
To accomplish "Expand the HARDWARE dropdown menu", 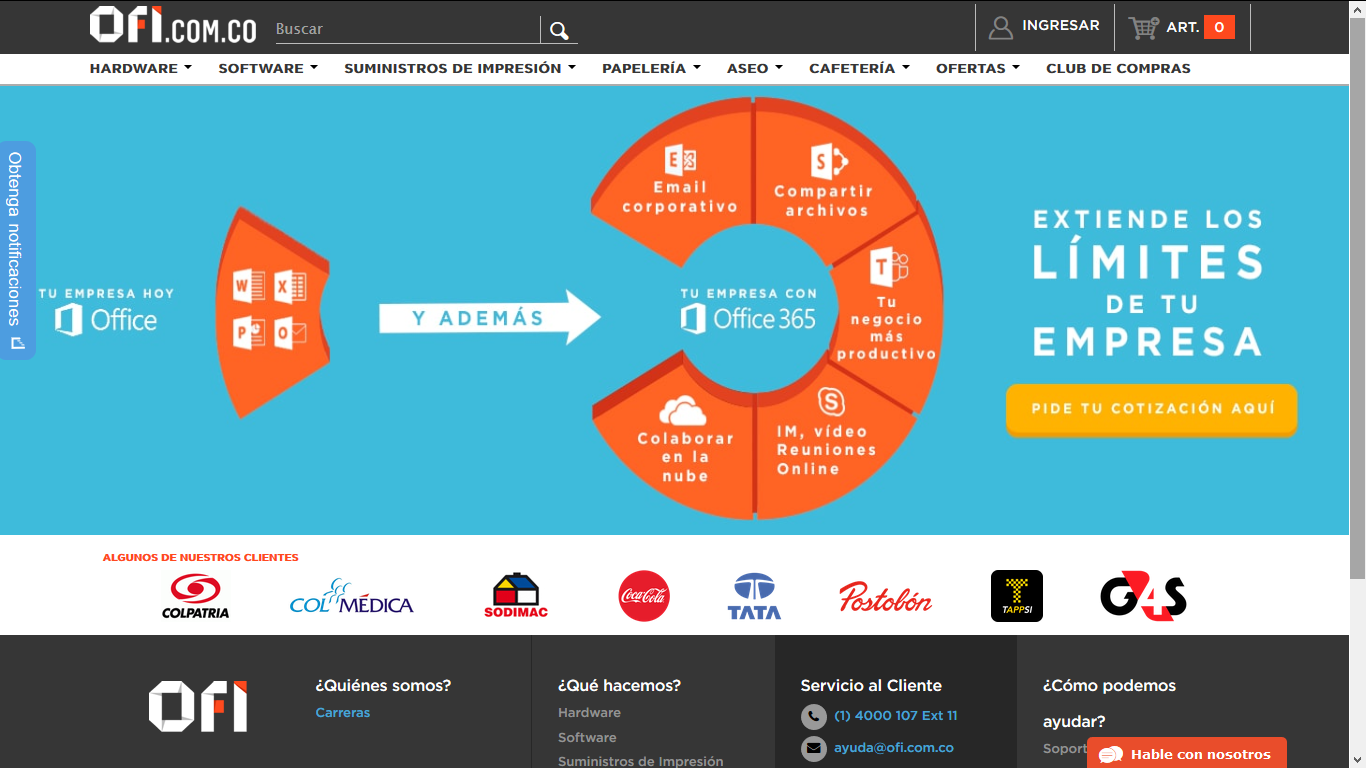I will pyautogui.click(x=141, y=68).
